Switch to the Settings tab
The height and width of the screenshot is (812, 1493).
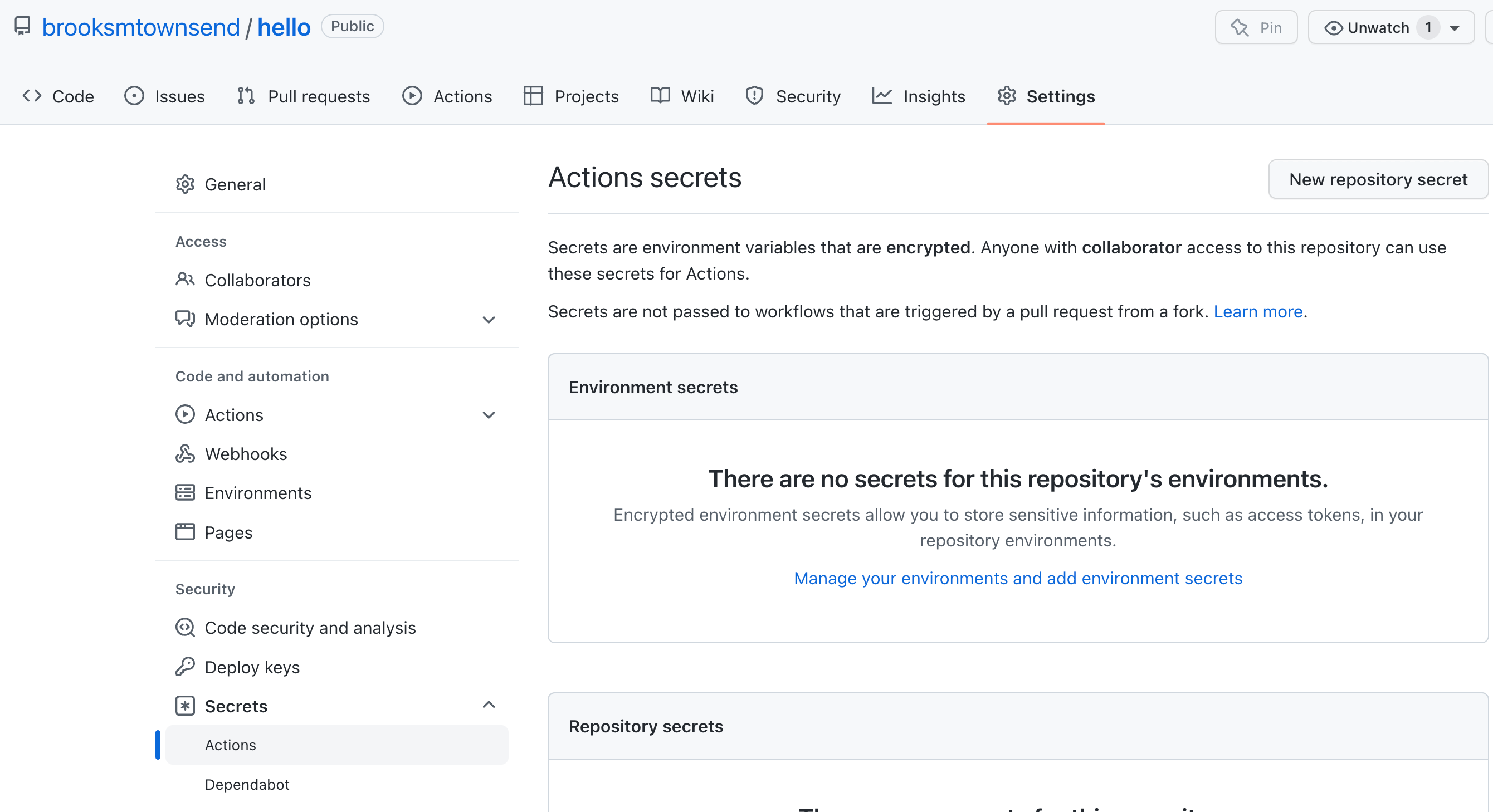pos(1060,96)
